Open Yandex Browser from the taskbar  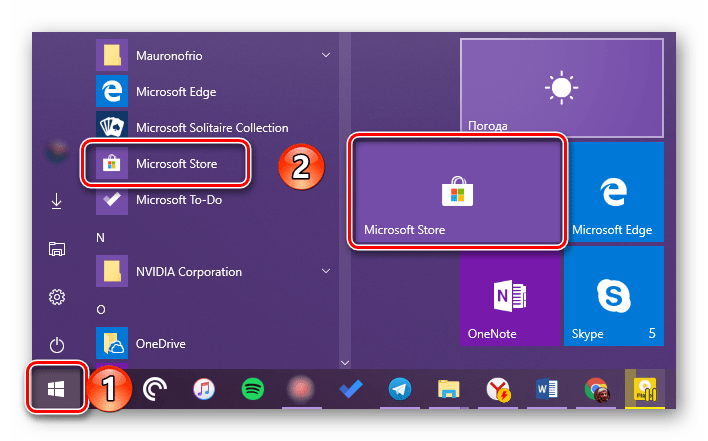[498, 389]
